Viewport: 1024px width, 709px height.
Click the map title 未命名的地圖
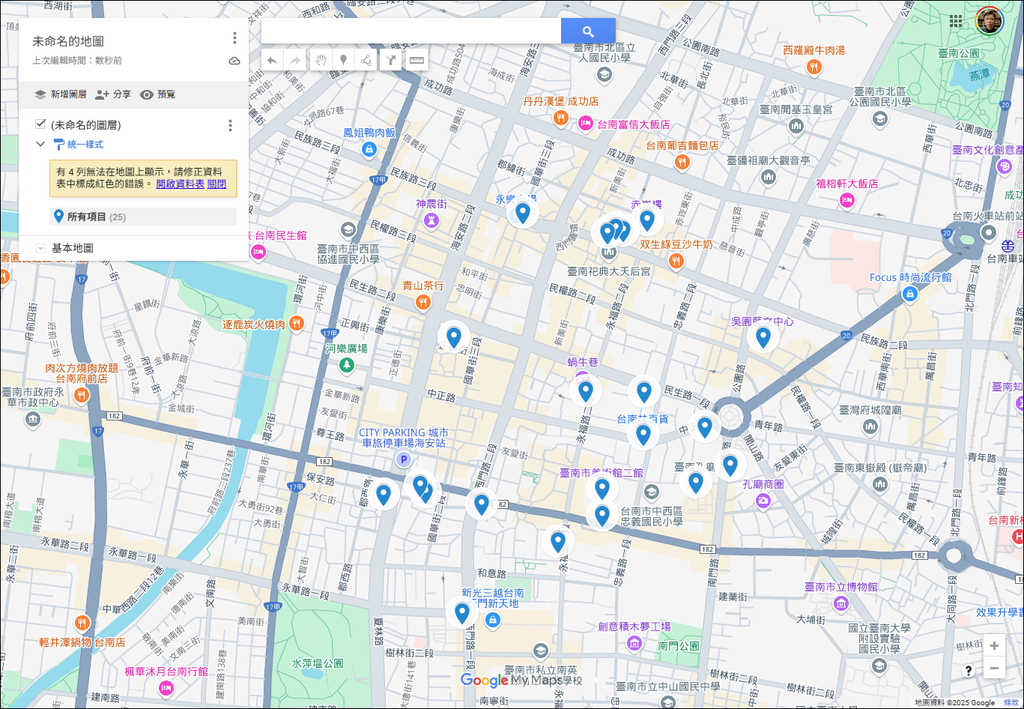tap(69, 40)
